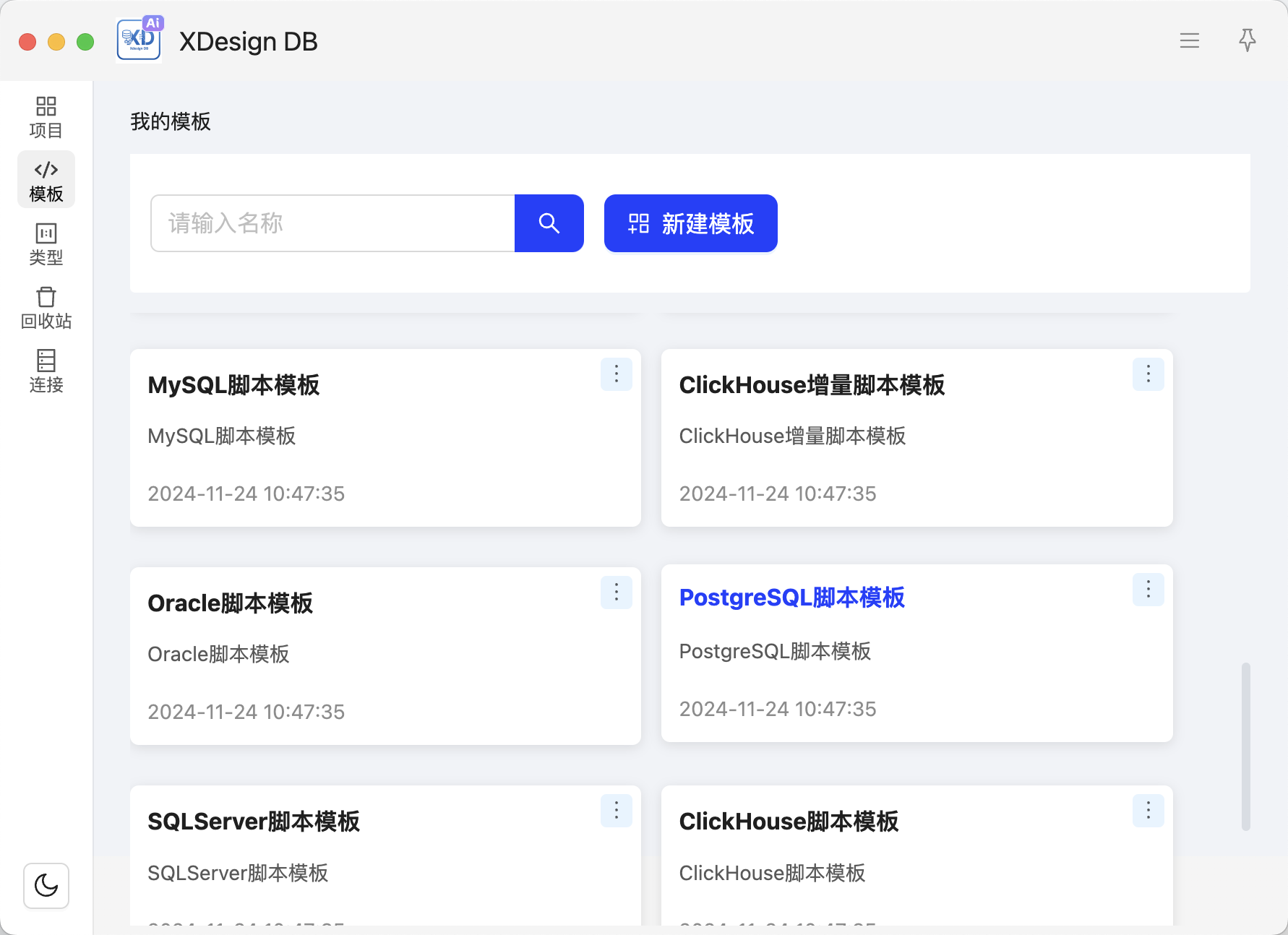Open the 项目 projects section
Screen dimensions: 1288x935
coord(46,117)
